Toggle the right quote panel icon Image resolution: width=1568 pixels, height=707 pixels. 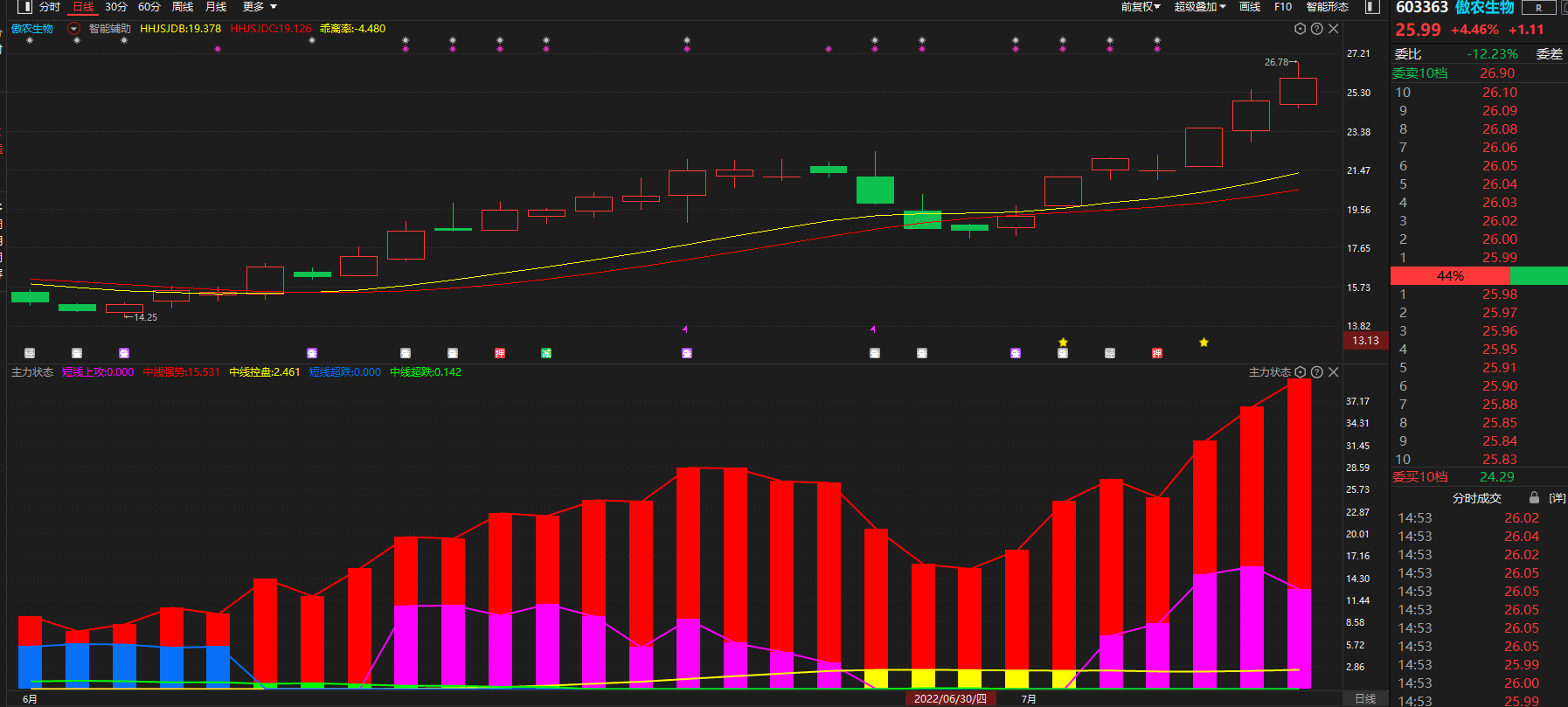(x=1372, y=7)
